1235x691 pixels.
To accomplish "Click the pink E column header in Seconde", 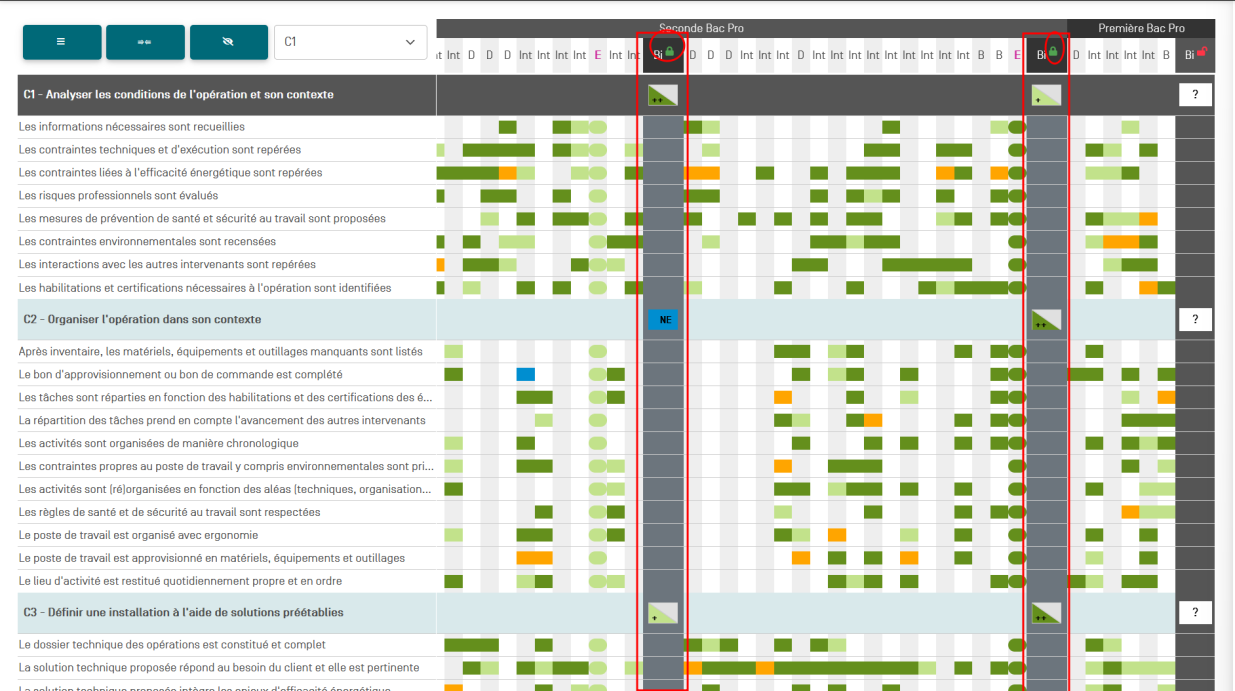I will pyautogui.click(x=598, y=55).
